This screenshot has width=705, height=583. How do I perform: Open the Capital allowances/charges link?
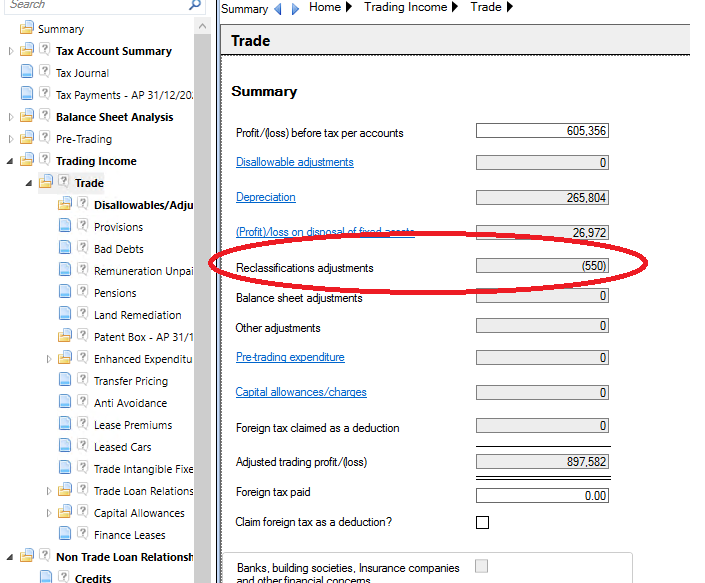click(x=301, y=392)
